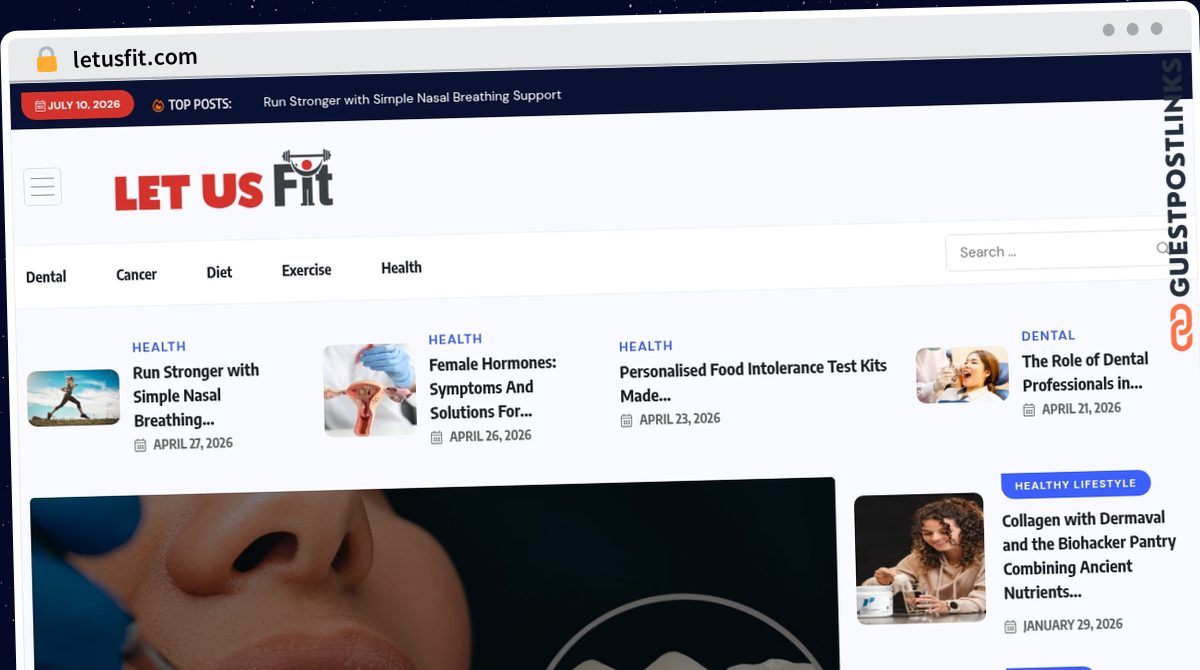Click calendar icon beside January 29, 2026
This screenshot has height=670, width=1200.
click(1010, 627)
